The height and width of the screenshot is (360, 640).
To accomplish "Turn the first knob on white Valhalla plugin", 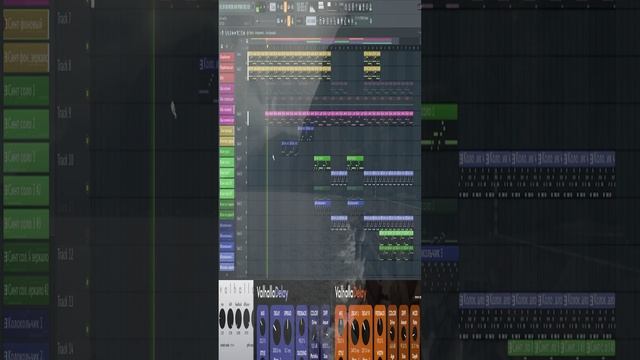I will tap(222, 319).
